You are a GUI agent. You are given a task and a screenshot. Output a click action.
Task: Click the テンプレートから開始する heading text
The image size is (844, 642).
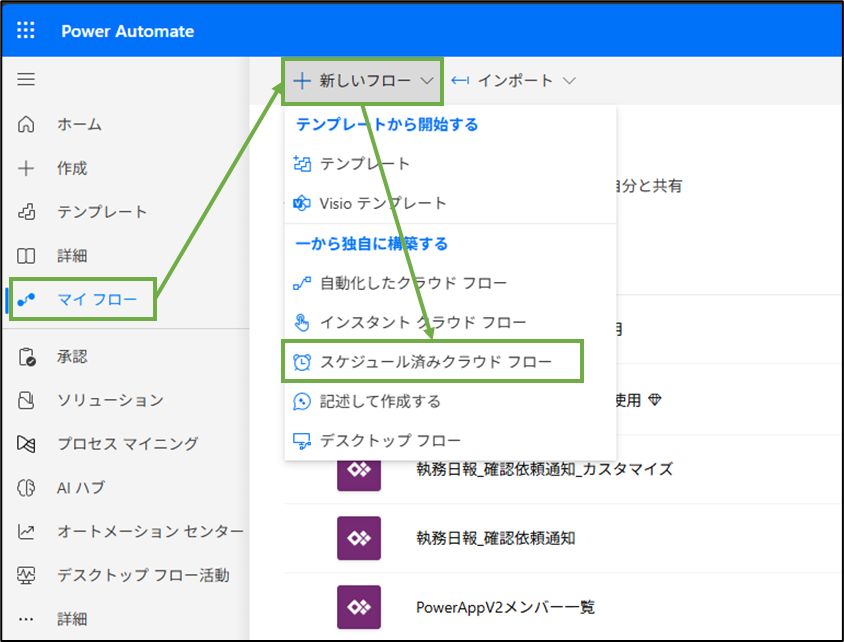point(387,124)
